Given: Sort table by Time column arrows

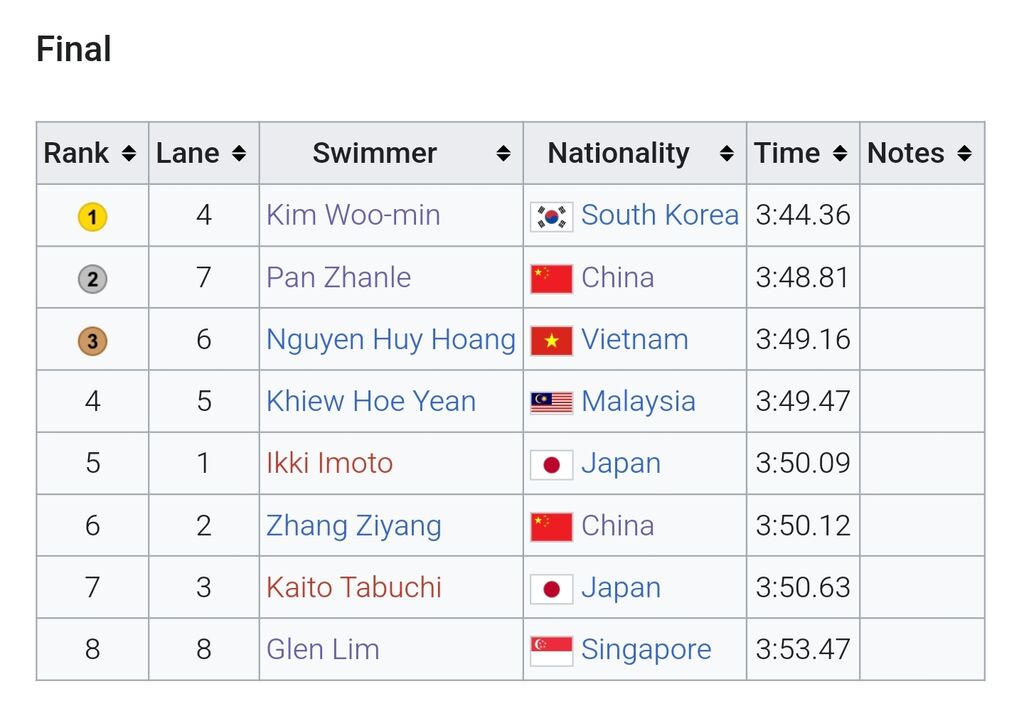Looking at the screenshot, I should pyautogui.click(x=840, y=154).
